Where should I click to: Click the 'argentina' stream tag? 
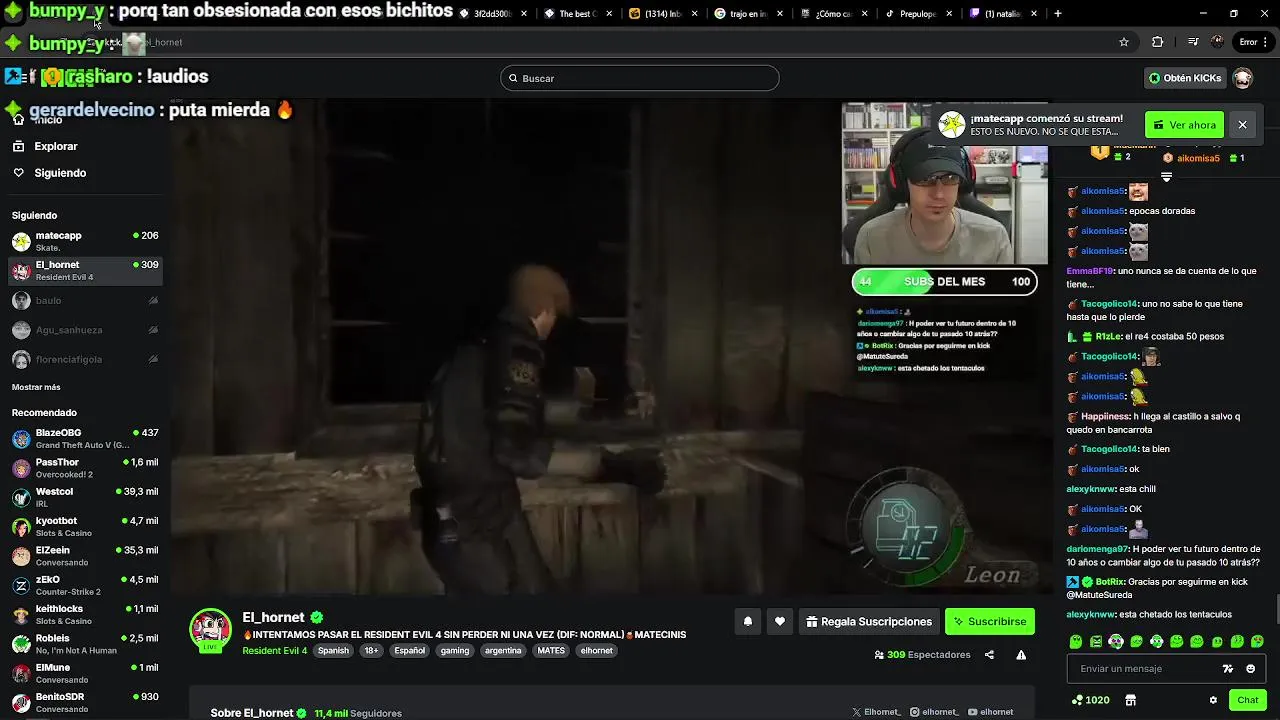(x=503, y=650)
